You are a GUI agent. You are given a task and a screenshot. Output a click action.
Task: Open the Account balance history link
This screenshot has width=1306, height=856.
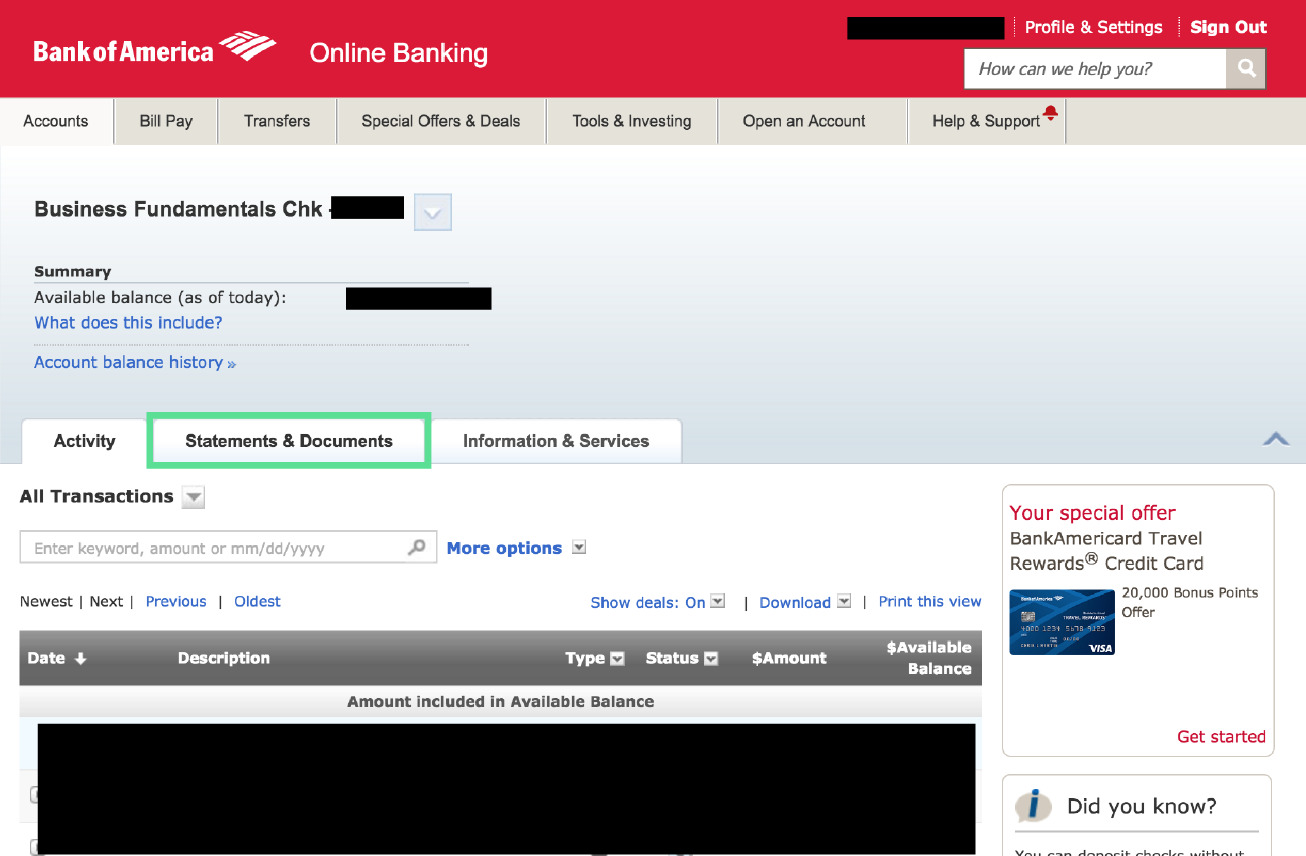134,362
